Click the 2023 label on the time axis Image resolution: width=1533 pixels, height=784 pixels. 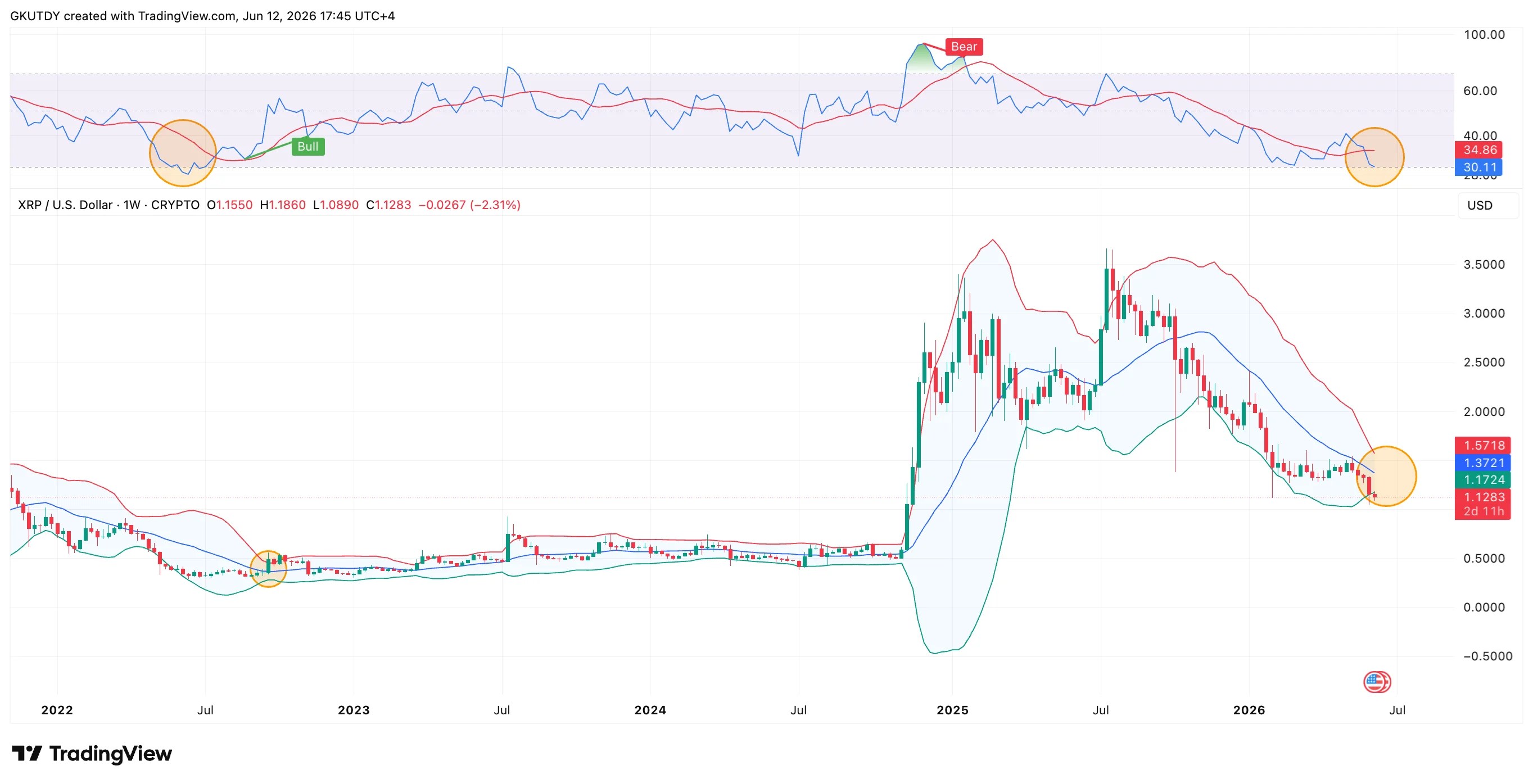tap(354, 710)
